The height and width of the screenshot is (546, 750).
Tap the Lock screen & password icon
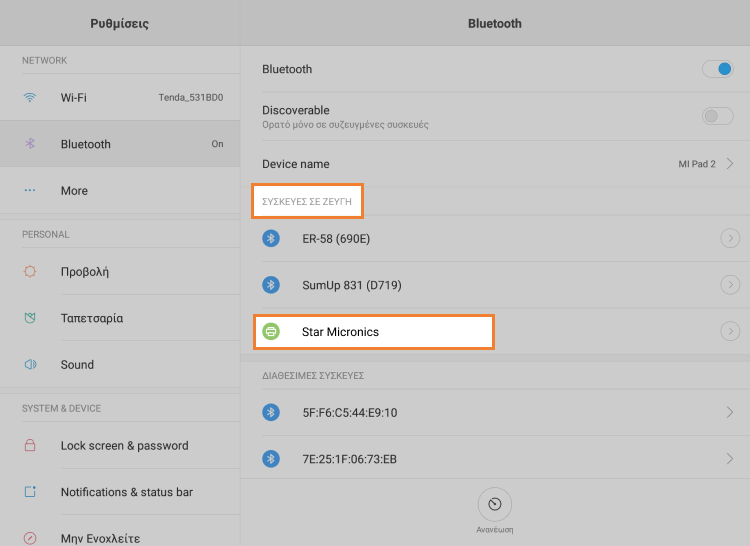point(30,446)
